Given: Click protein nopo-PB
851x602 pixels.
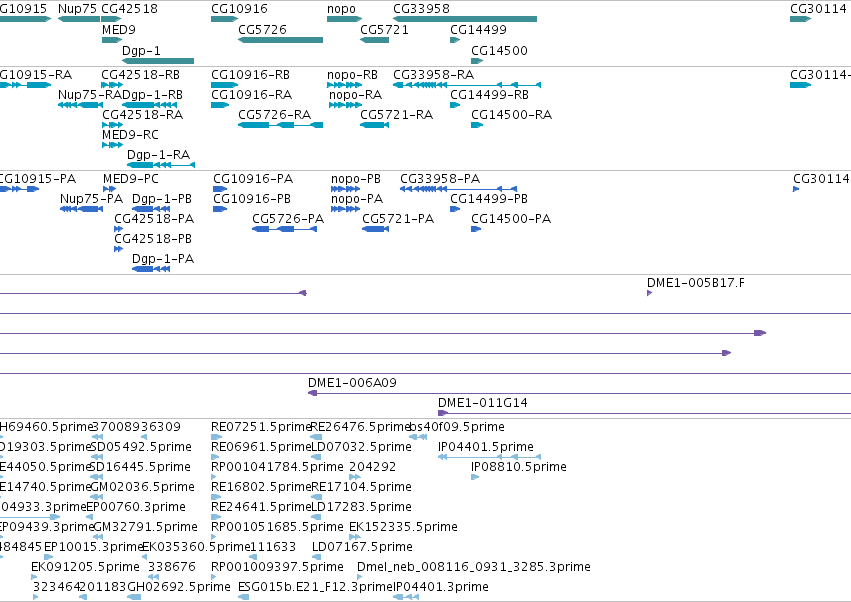Looking at the screenshot, I should click(356, 179).
